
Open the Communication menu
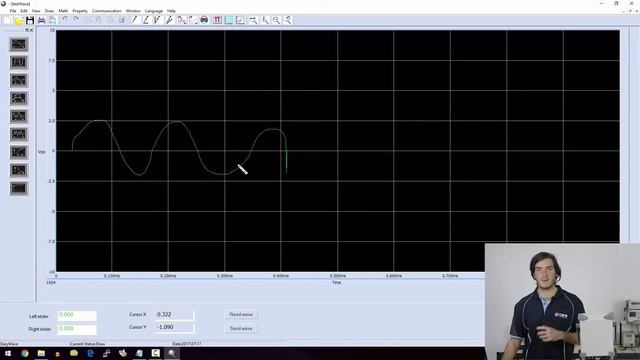tap(107, 11)
